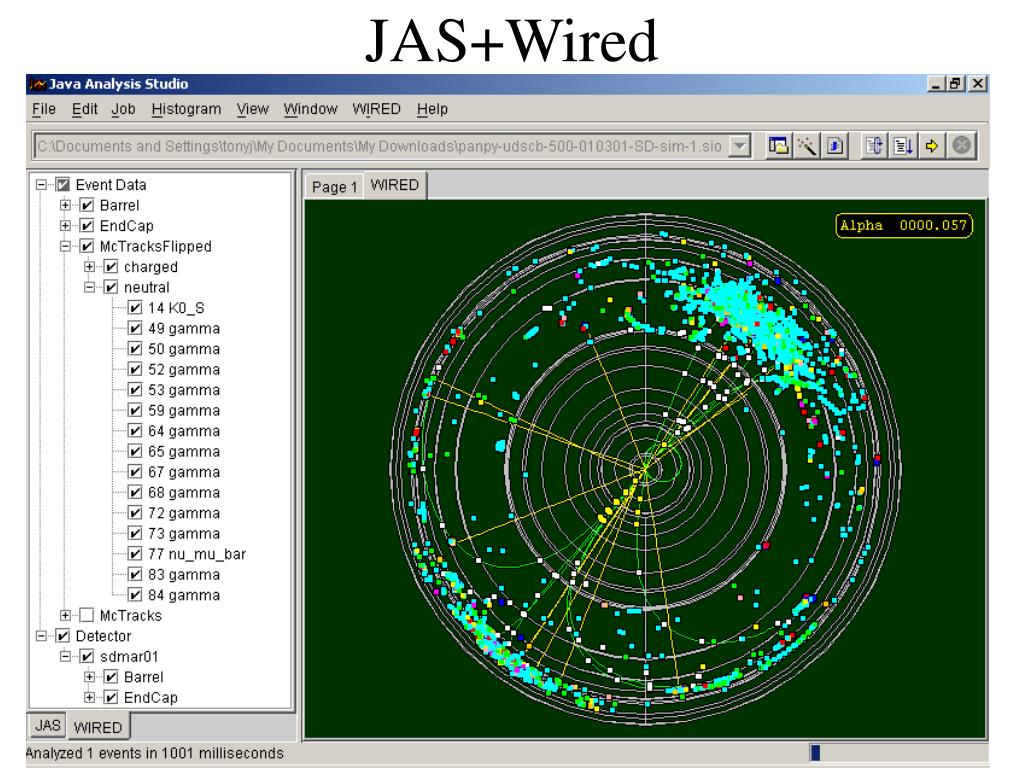Collapse the Detector node
Image resolution: width=1024 pixels, height=768 pixels.
coord(41,636)
